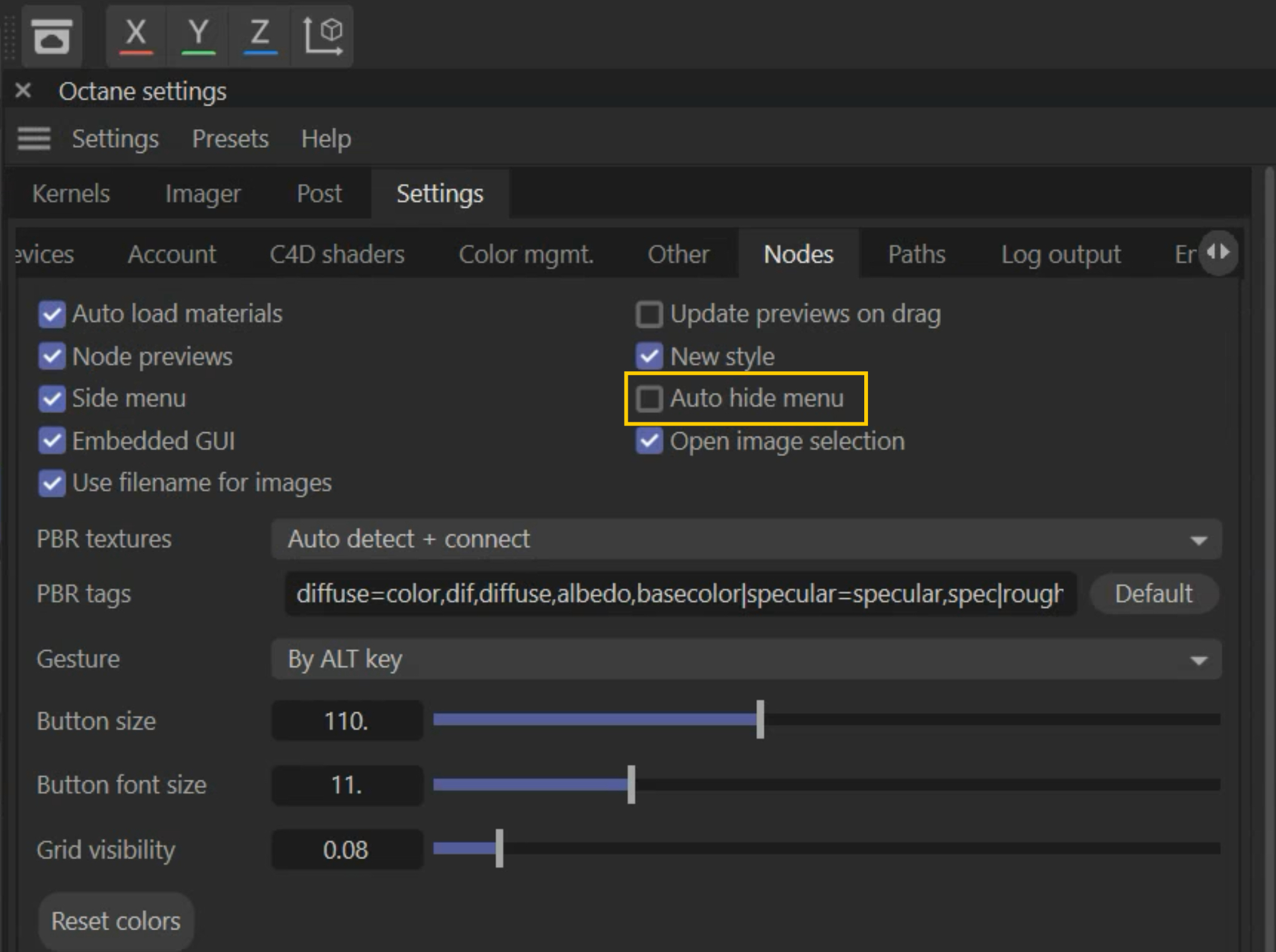Screen dimensions: 1276x952
Task: Open the Presets menu
Action: click(x=230, y=138)
